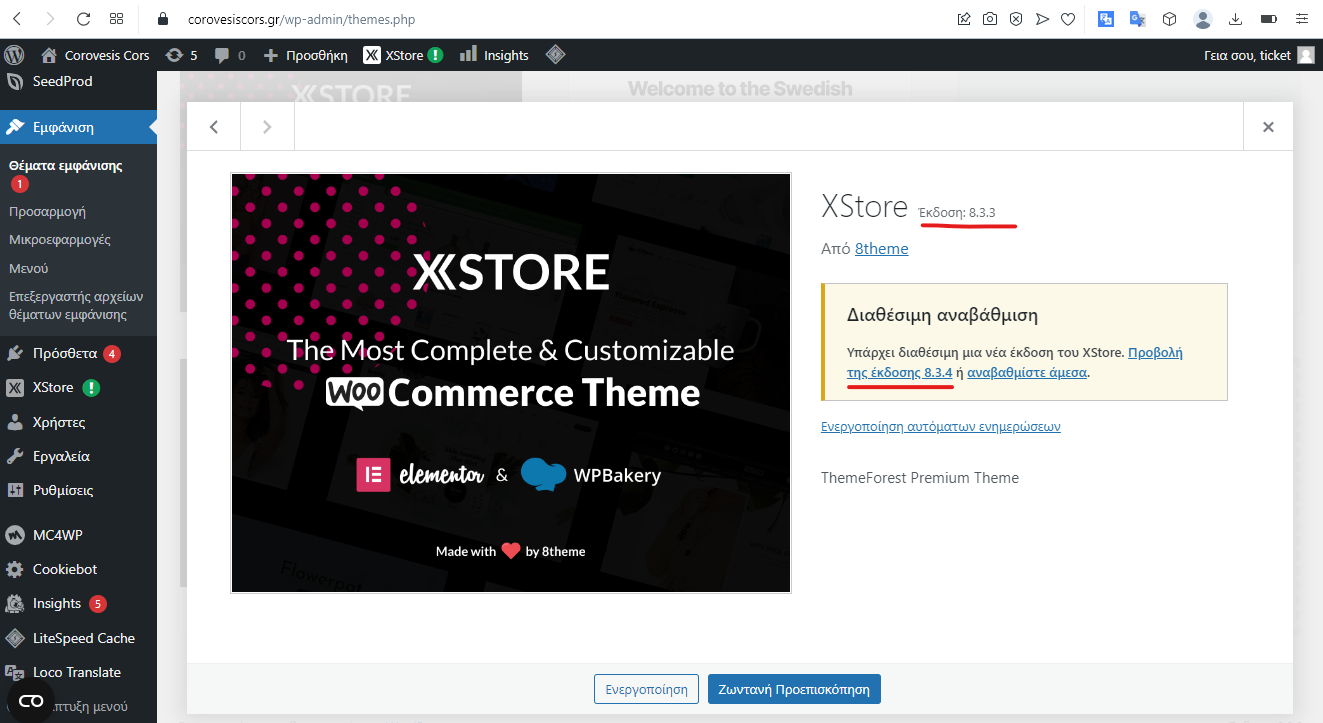
Task: Open the Προσθήκη new content menu
Action: [x=305, y=55]
